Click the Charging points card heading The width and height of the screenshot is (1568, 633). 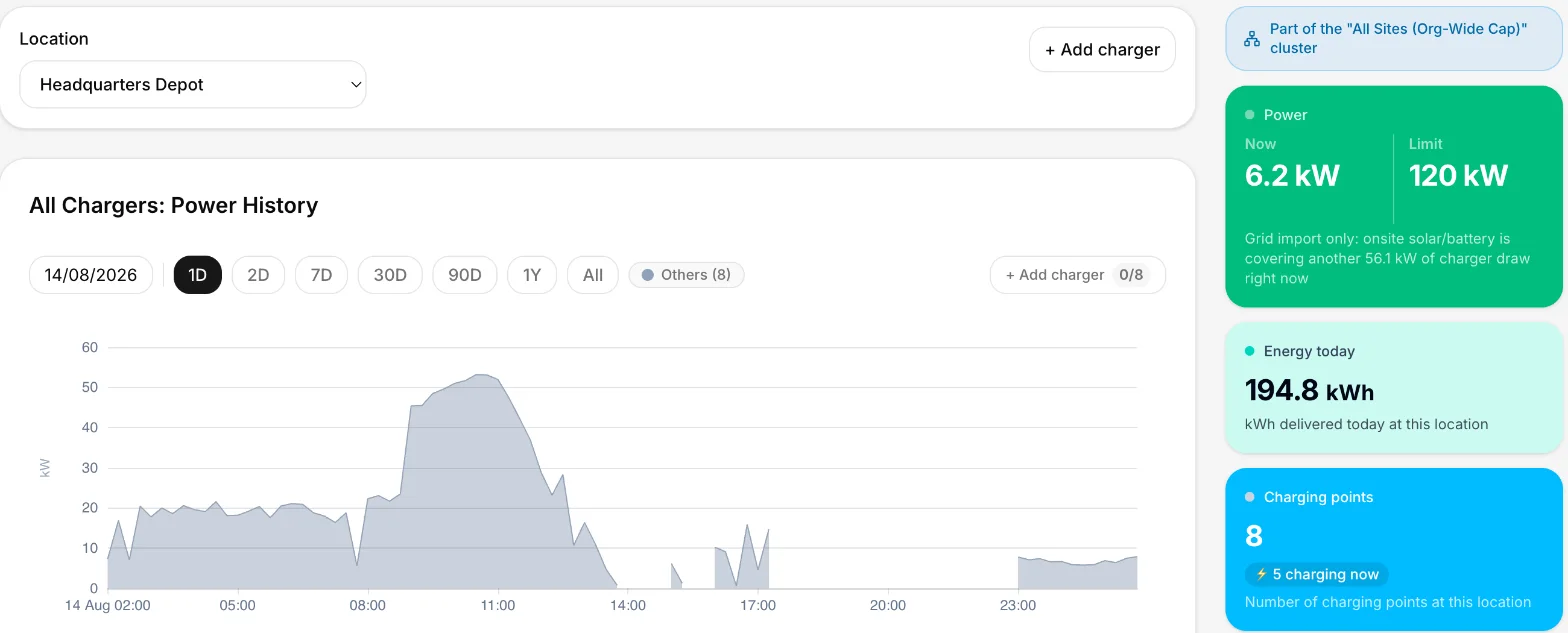(x=1318, y=497)
